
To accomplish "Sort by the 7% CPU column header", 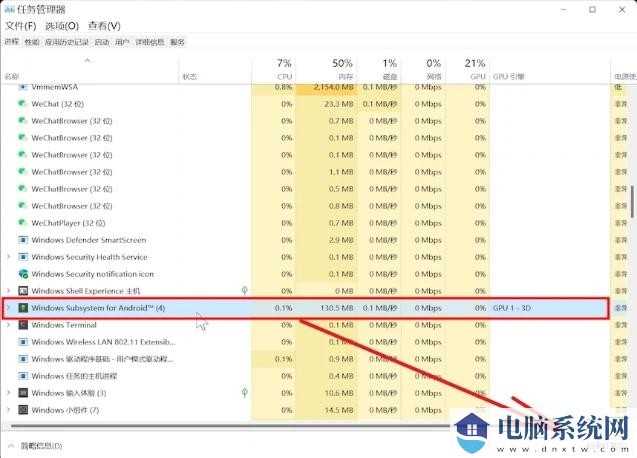I will click(274, 69).
